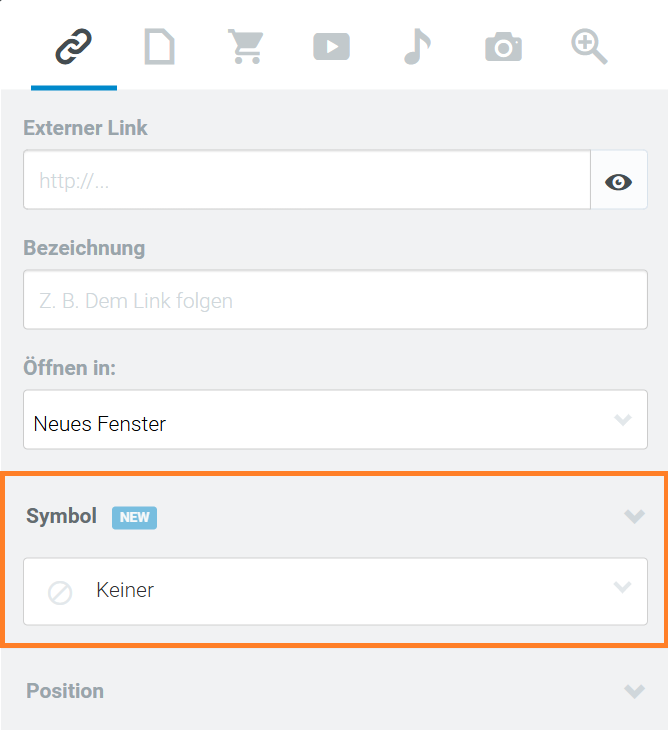The height and width of the screenshot is (730, 668).
Task: Click the NEW badge next to Symbol
Action: 134,517
